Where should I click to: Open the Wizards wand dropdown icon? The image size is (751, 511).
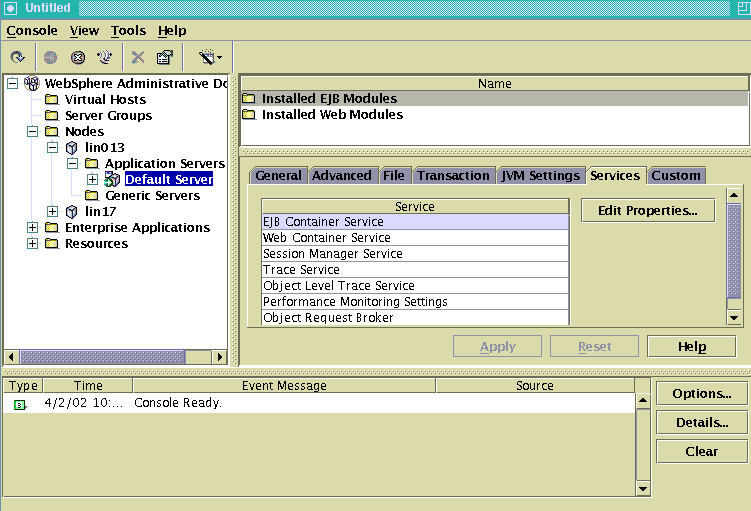(210, 57)
